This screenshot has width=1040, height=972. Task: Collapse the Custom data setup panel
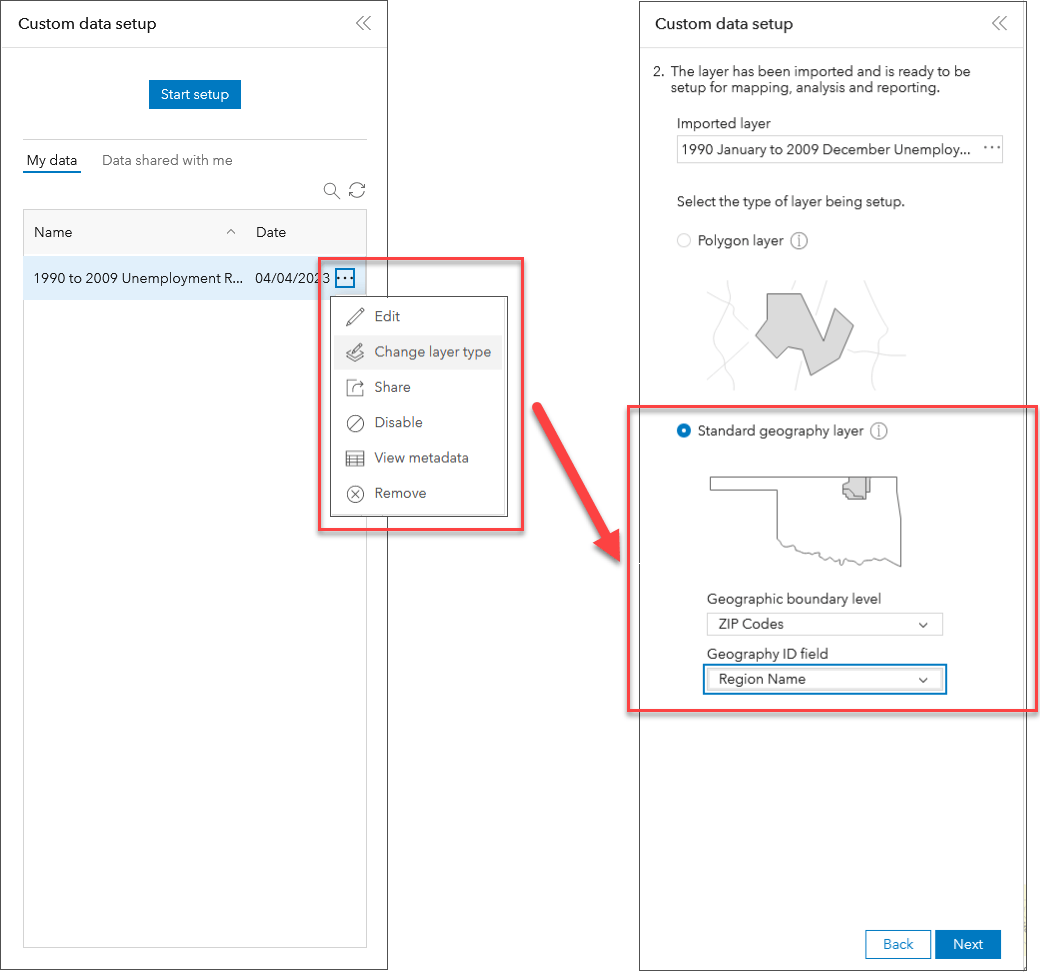coord(363,23)
